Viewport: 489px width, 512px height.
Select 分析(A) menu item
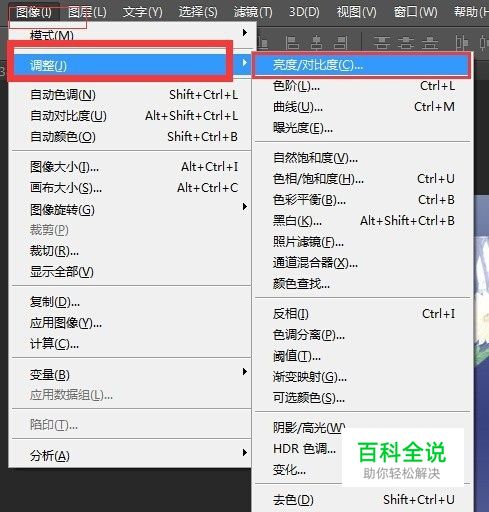coord(131,456)
